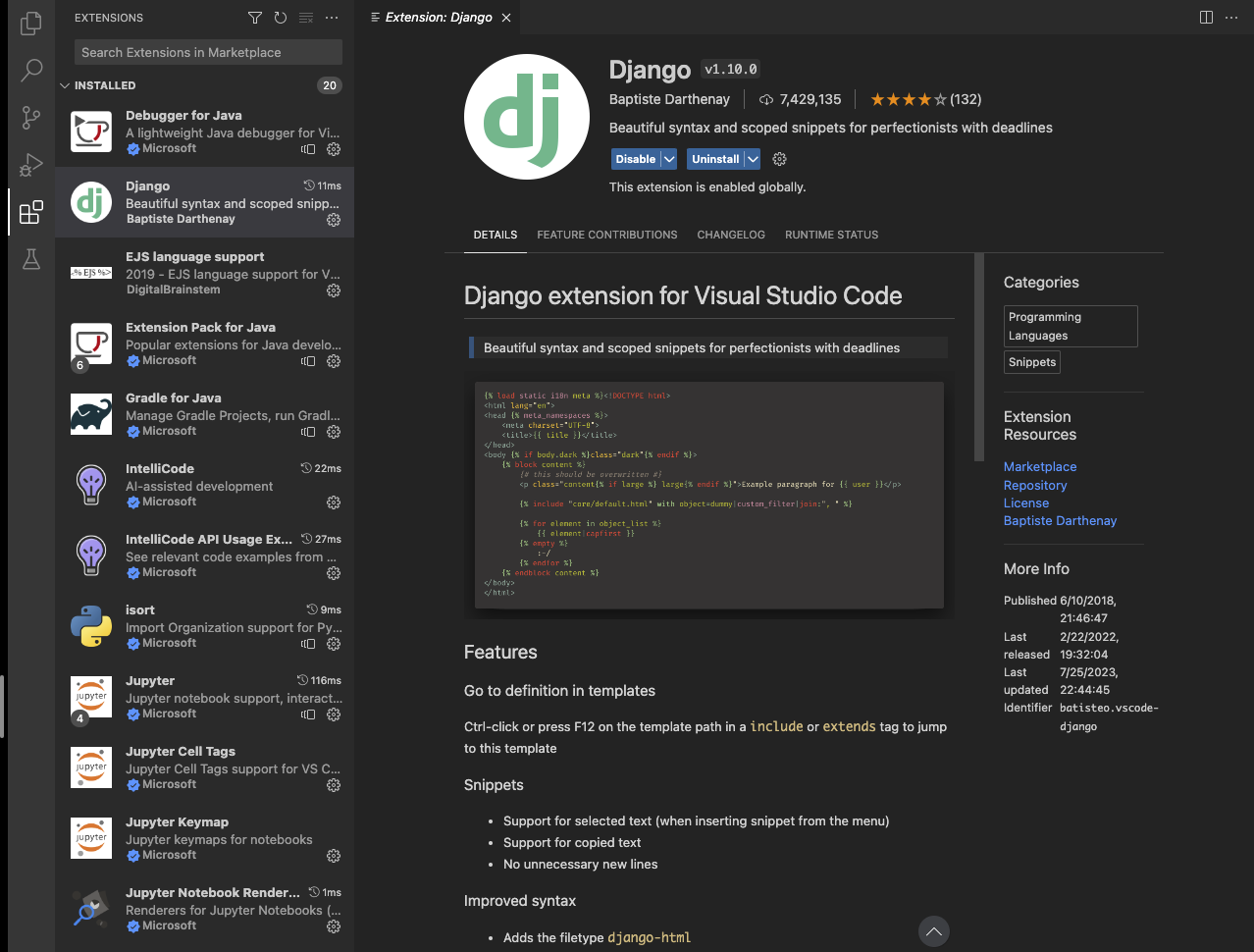
Task: Click the installed count badge 20
Action: coord(330,85)
